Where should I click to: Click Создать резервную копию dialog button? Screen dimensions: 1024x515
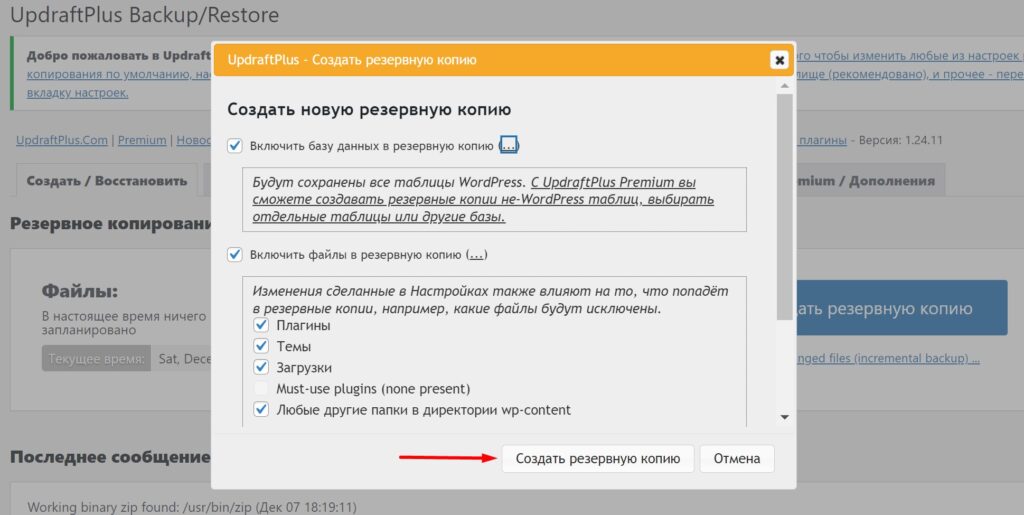(x=598, y=458)
